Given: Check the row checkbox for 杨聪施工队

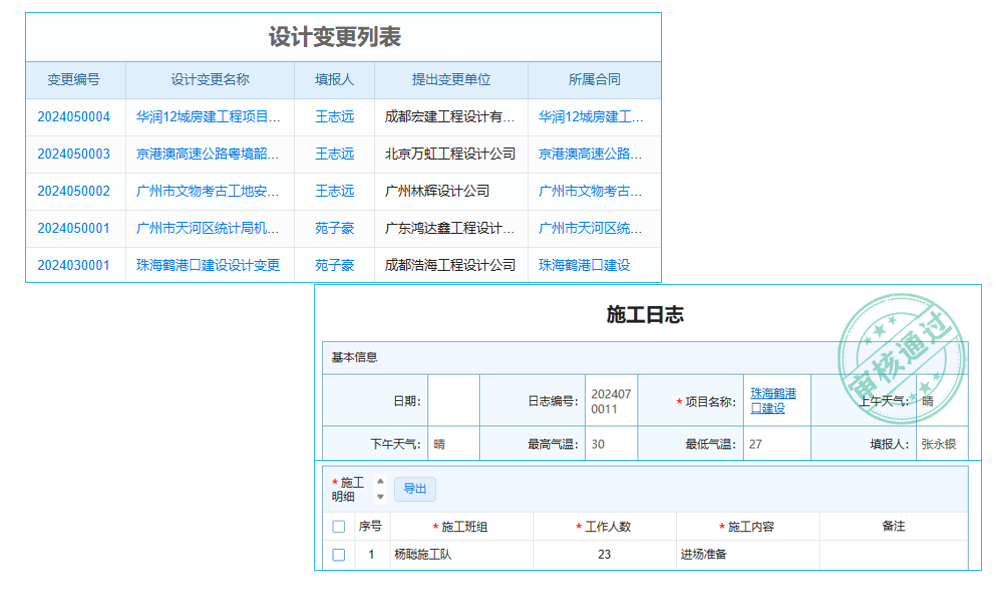Looking at the screenshot, I should (x=338, y=554).
